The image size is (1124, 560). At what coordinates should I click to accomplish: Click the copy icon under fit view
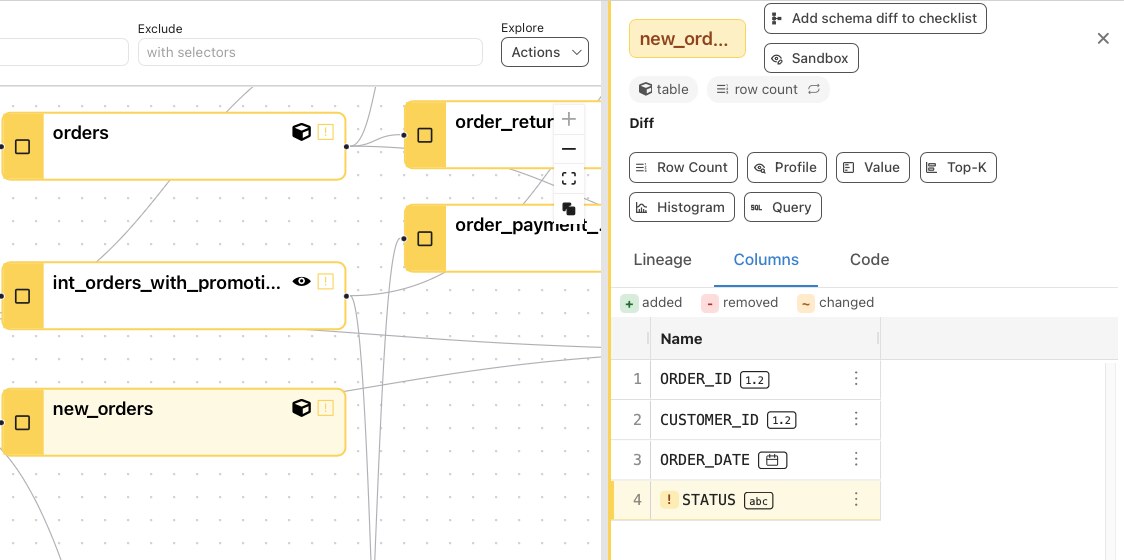pos(569,209)
